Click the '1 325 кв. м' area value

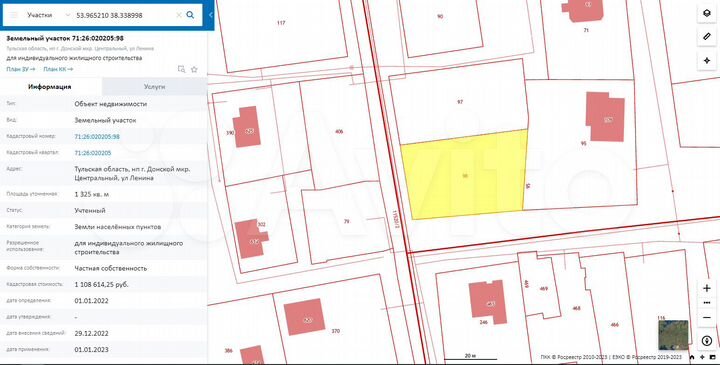click(x=91, y=194)
